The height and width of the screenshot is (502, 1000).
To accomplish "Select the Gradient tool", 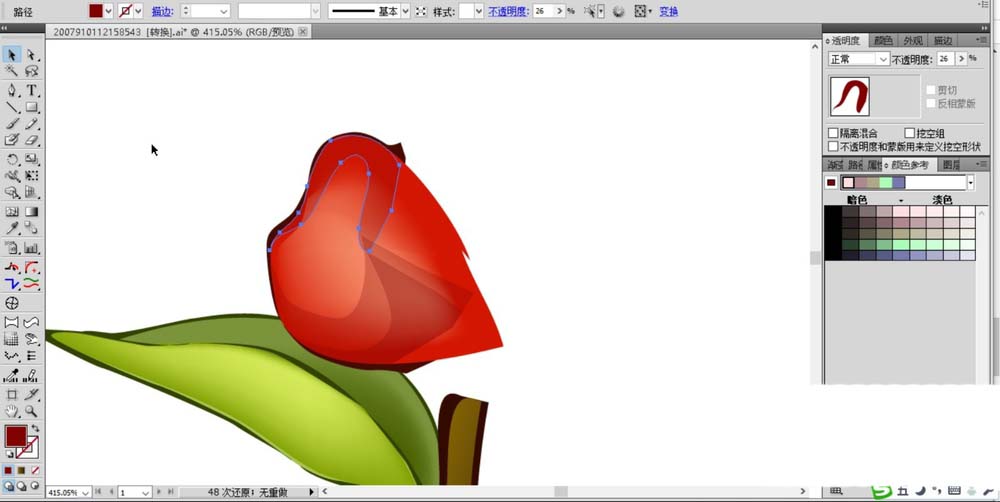I will pyautogui.click(x=31, y=212).
